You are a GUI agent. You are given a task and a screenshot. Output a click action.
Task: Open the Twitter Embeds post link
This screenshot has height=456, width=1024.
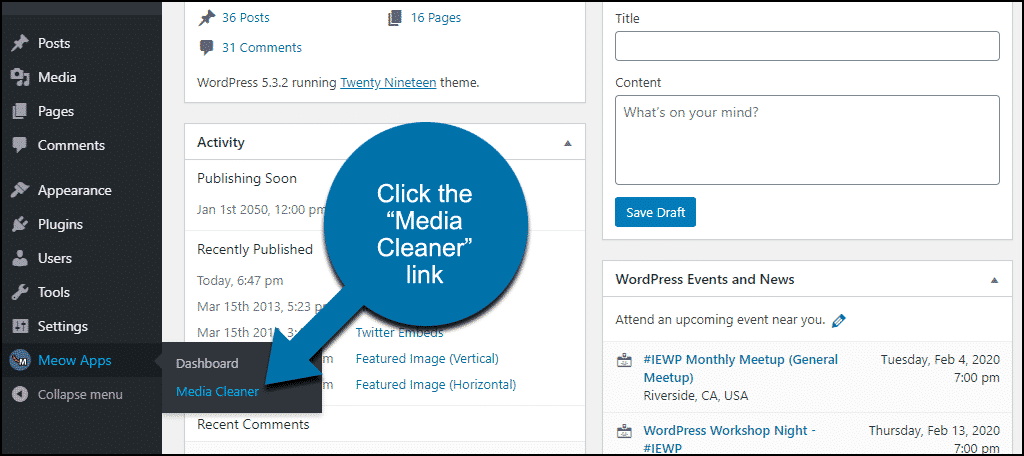(x=400, y=333)
